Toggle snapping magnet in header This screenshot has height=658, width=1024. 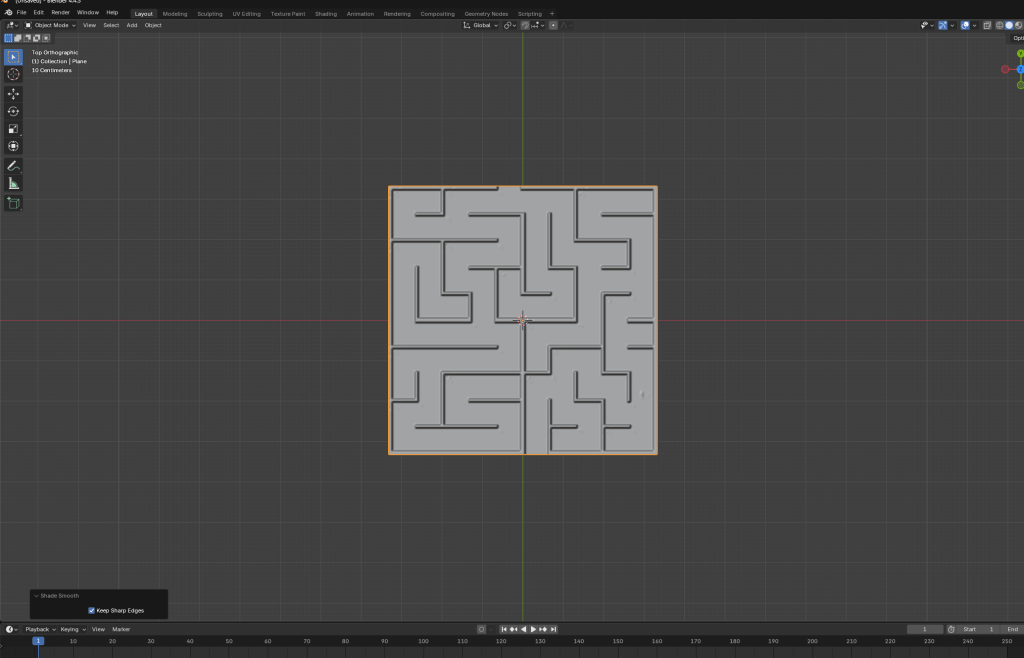(x=524, y=25)
